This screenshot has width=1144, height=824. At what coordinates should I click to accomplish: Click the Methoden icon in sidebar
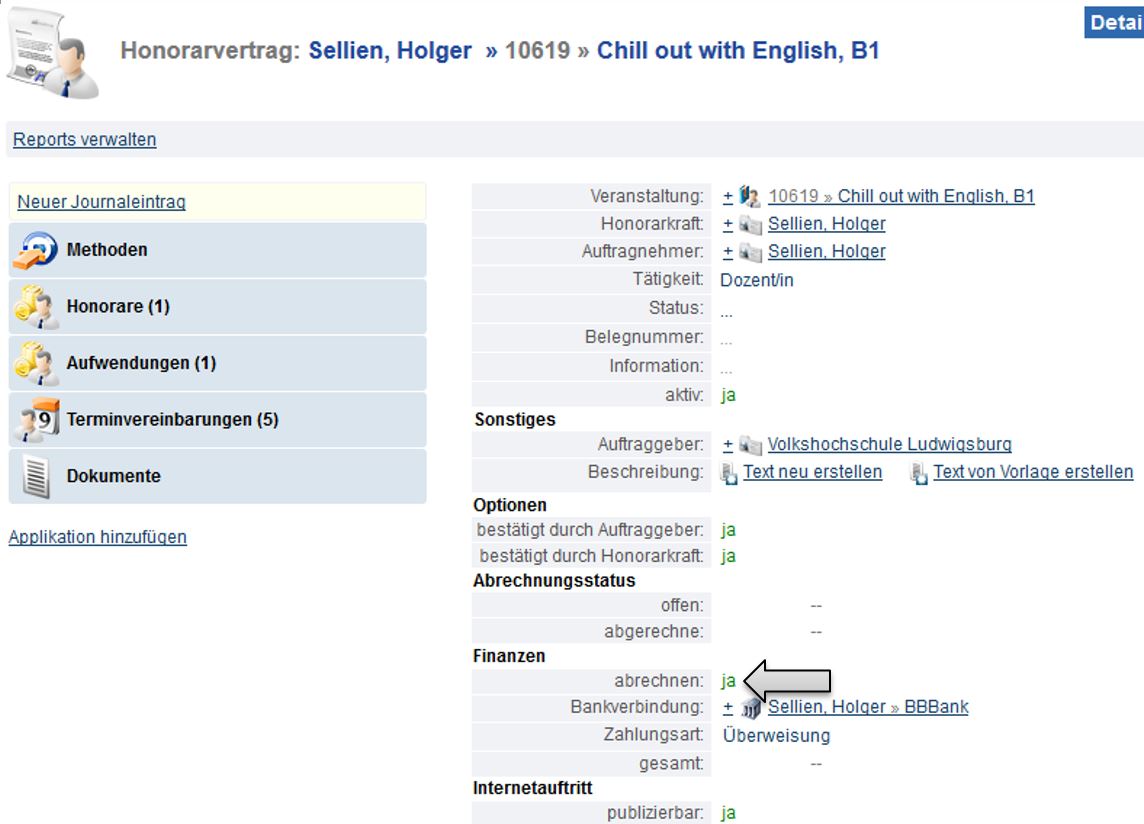point(36,251)
